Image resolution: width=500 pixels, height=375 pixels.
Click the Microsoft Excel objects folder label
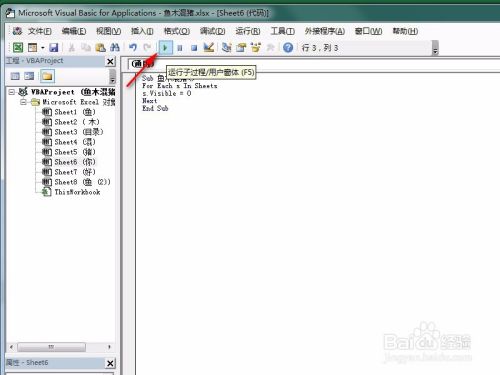(x=79, y=102)
